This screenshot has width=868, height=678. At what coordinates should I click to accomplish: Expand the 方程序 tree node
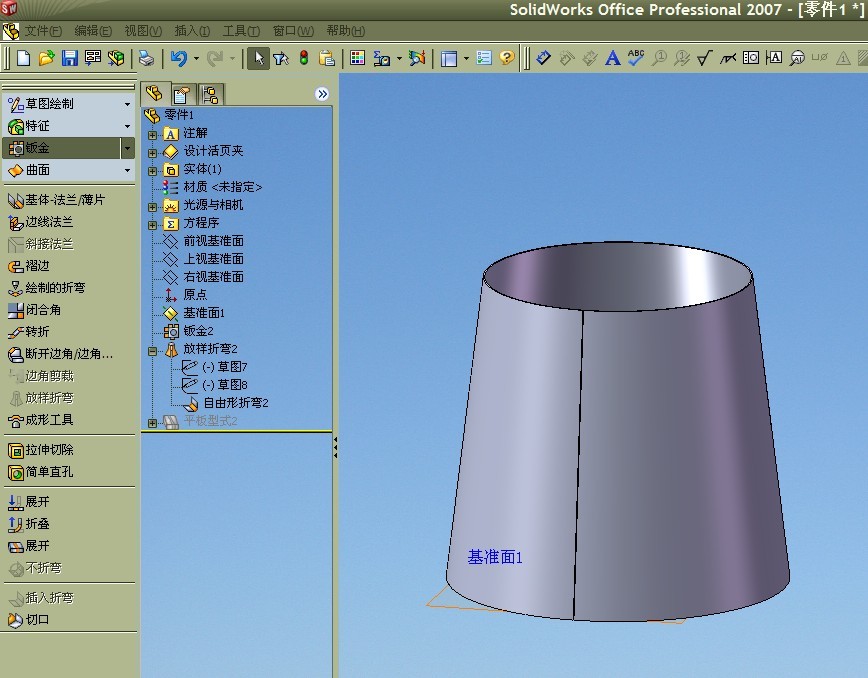[x=152, y=225]
